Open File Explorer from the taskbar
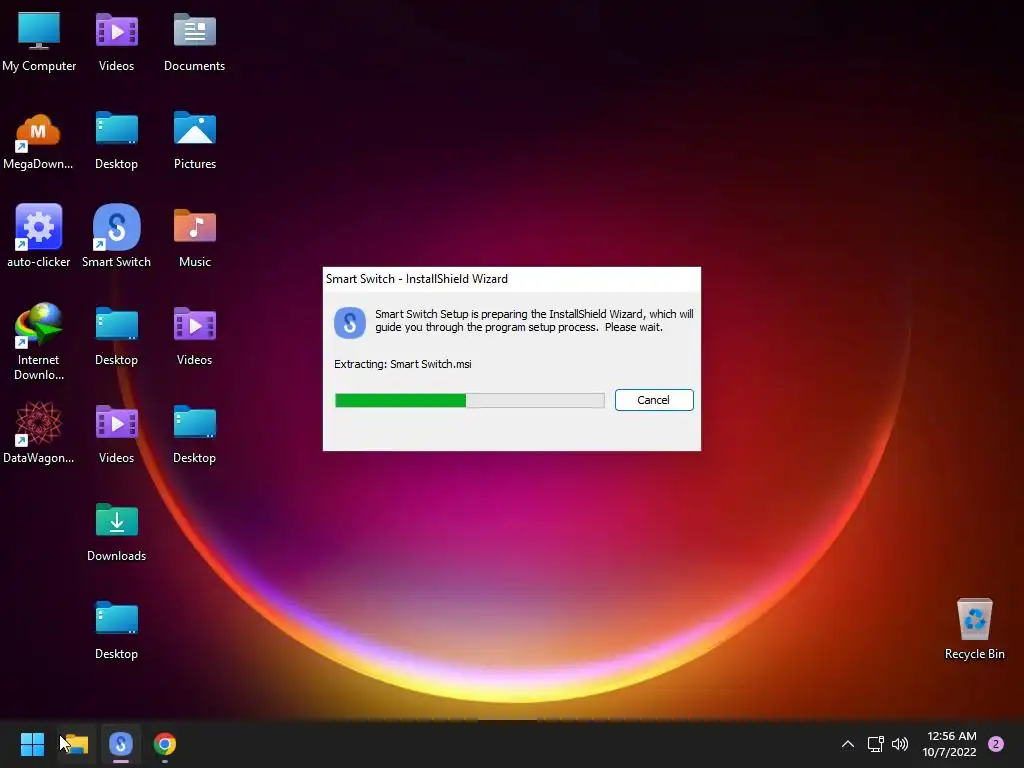Image resolution: width=1024 pixels, height=768 pixels. click(x=76, y=744)
